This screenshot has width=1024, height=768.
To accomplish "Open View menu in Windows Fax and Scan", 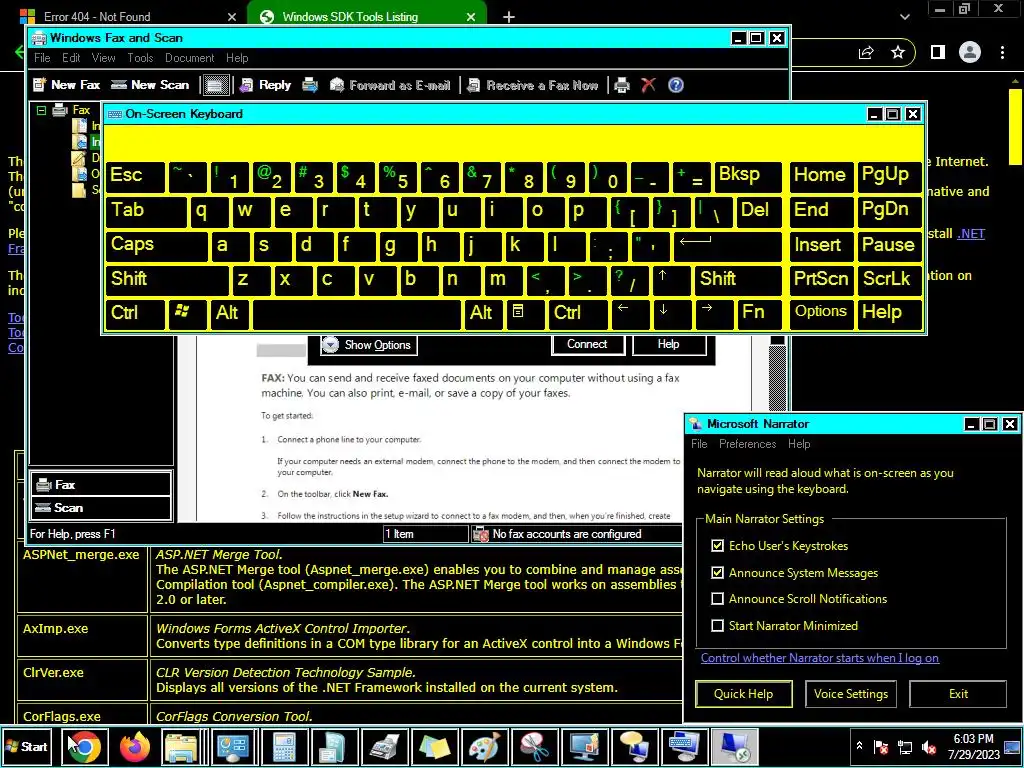I will click(x=103, y=58).
